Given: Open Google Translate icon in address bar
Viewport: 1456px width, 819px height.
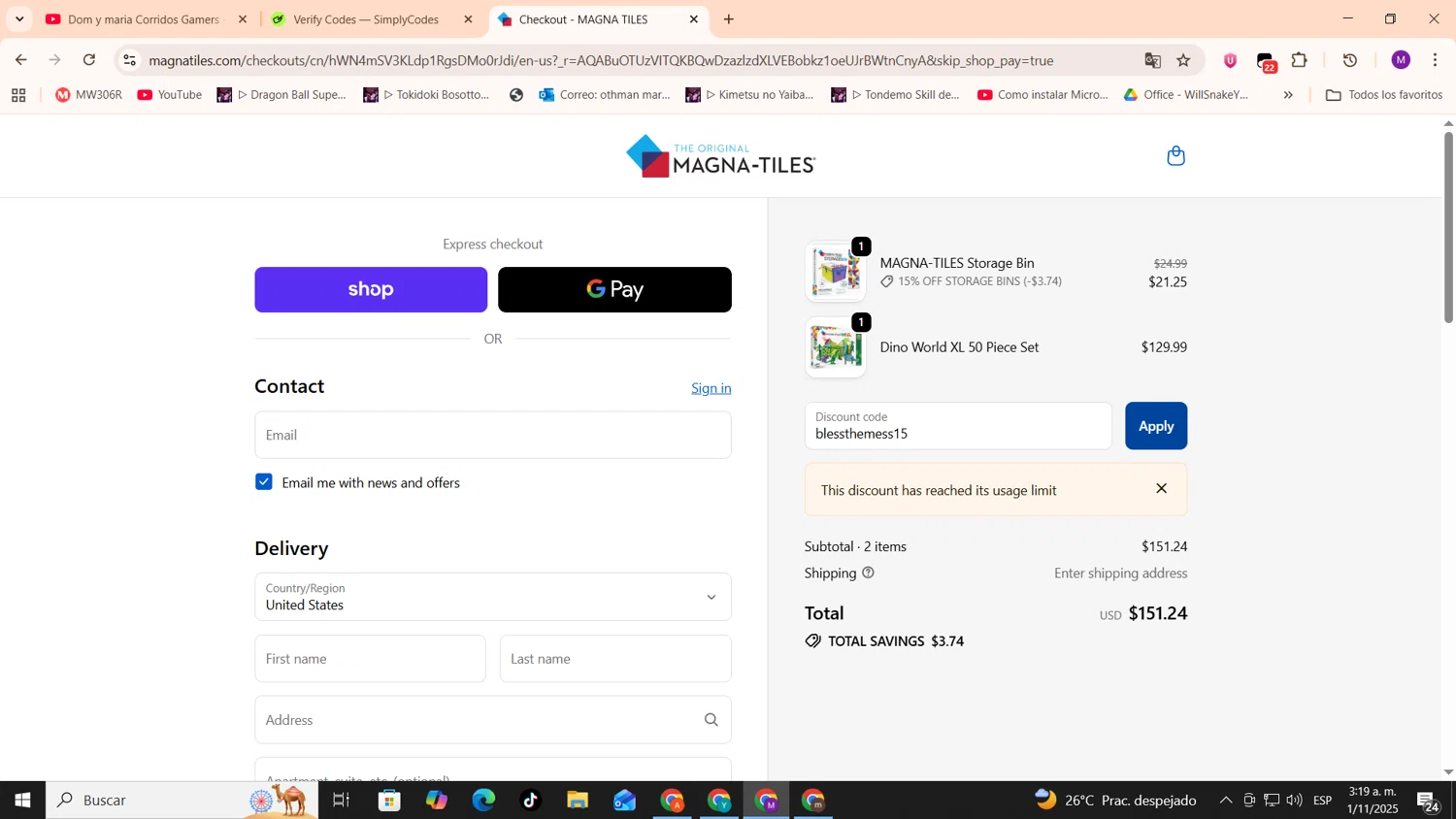Looking at the screenshot, I should point(1152,60).
